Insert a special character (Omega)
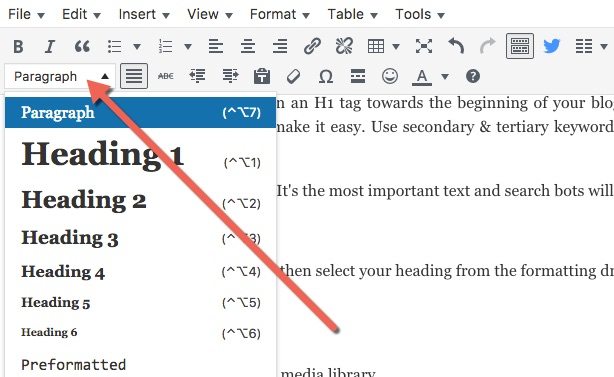614x377 pixels. point(326,76)
